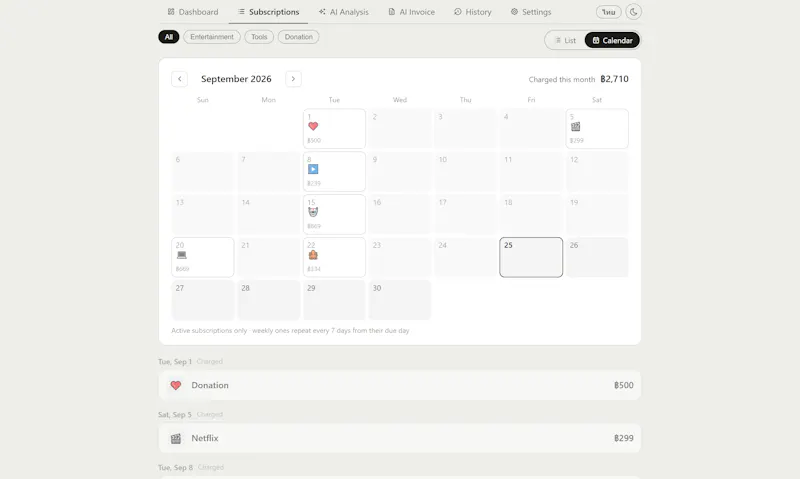
Task: Toggle dark mode with the moon icon
Action: click(633, 12)
